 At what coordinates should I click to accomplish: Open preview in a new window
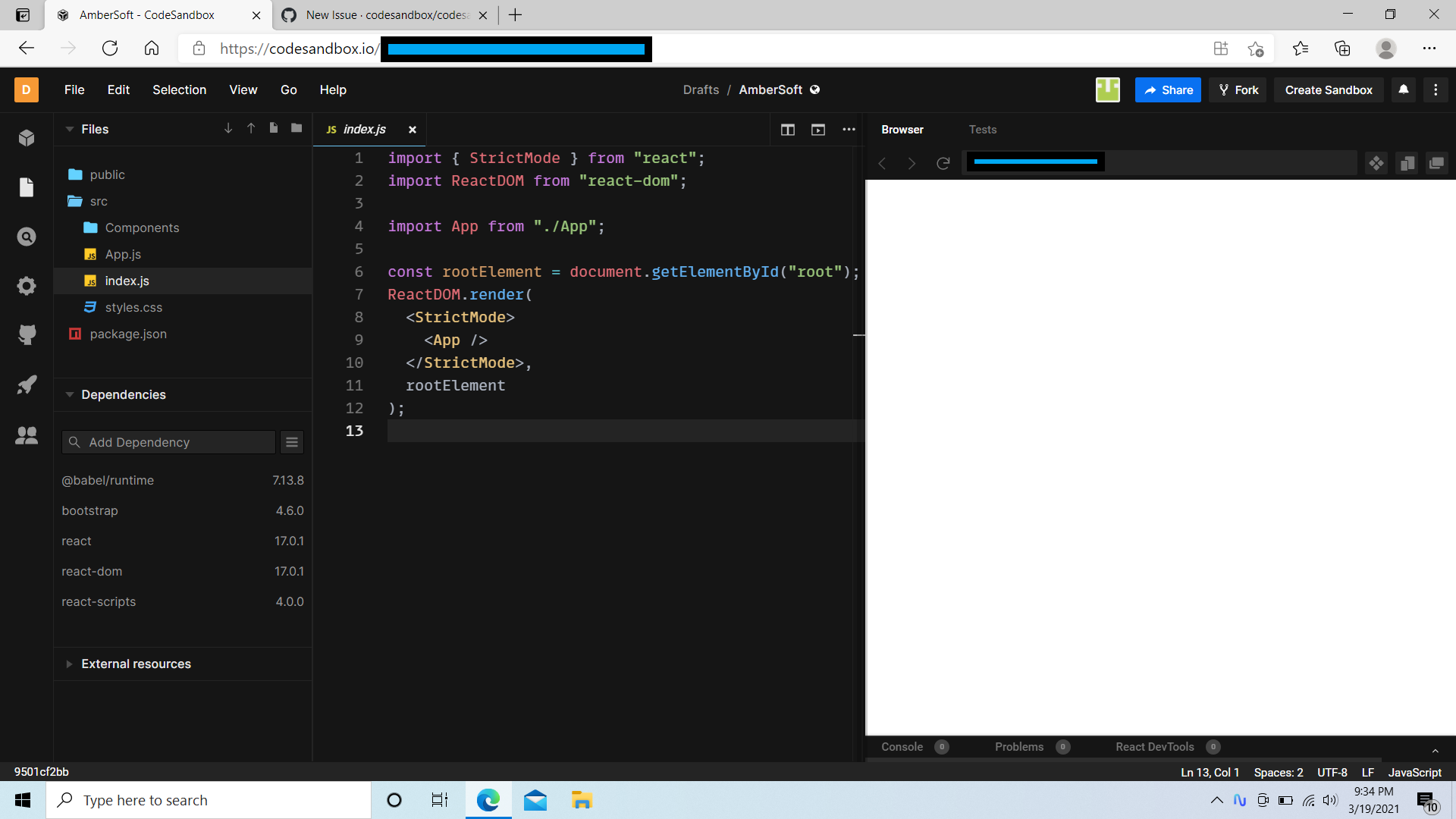(1437, 163)
